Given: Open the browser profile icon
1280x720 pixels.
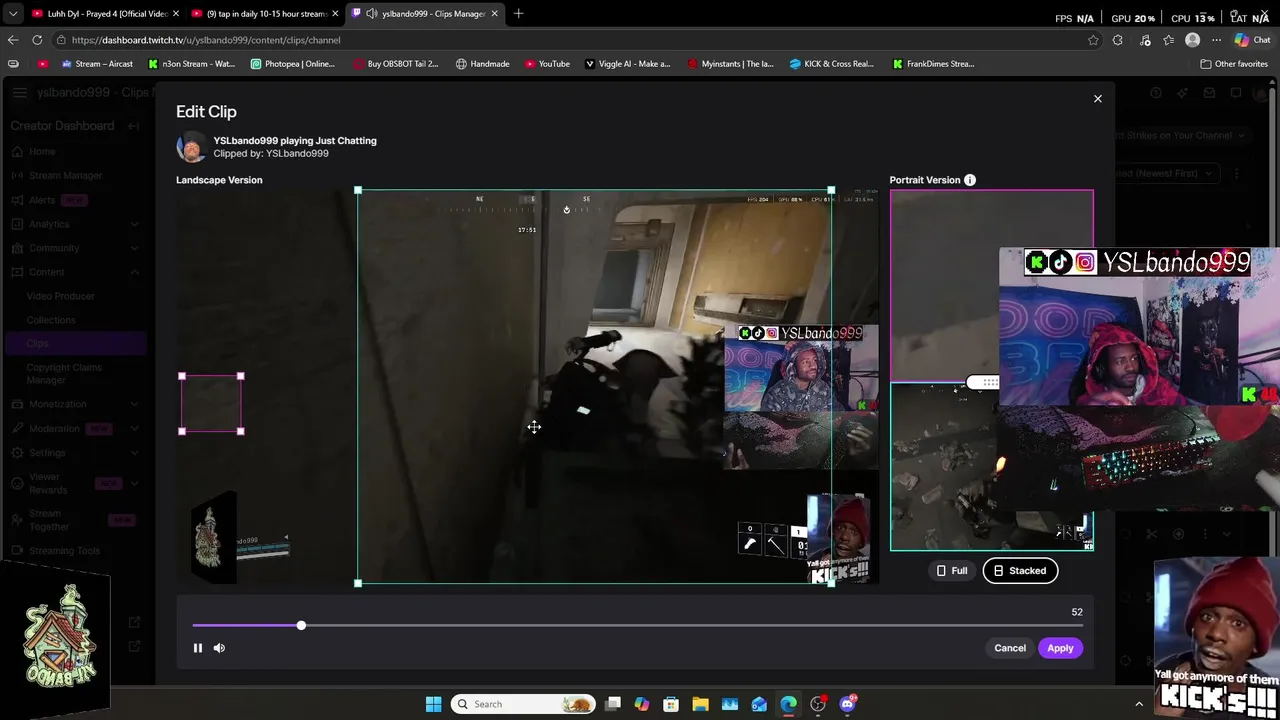Looking at the screenshot, I should click(1192, 40).
